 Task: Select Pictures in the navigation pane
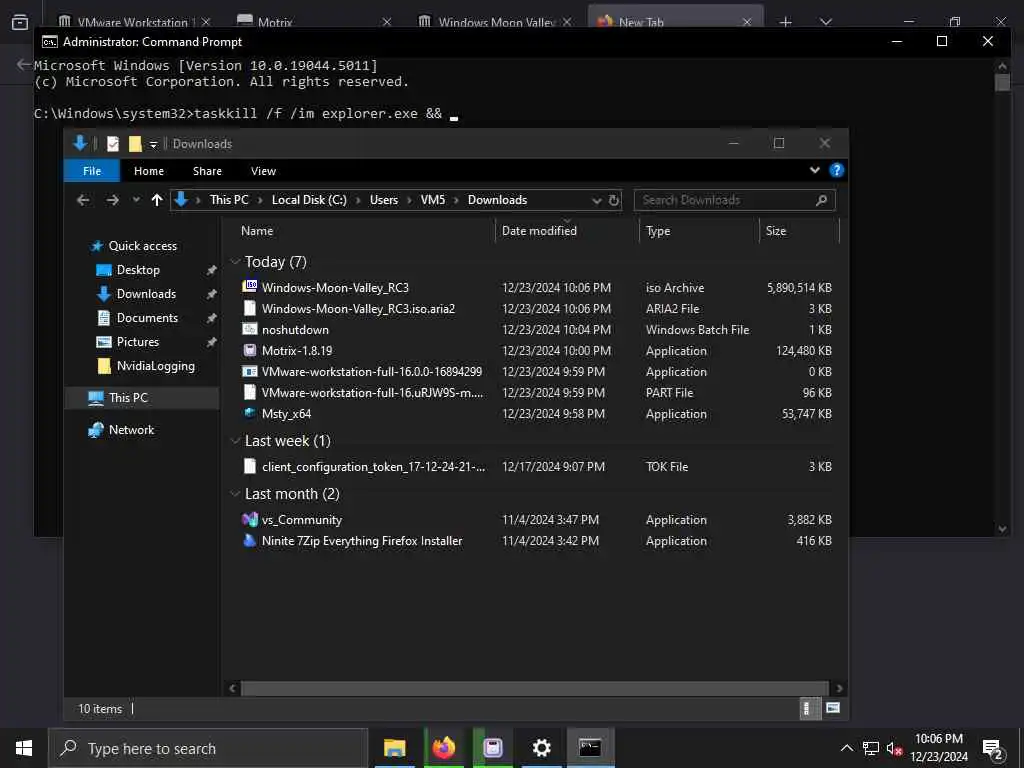(138, 342)
